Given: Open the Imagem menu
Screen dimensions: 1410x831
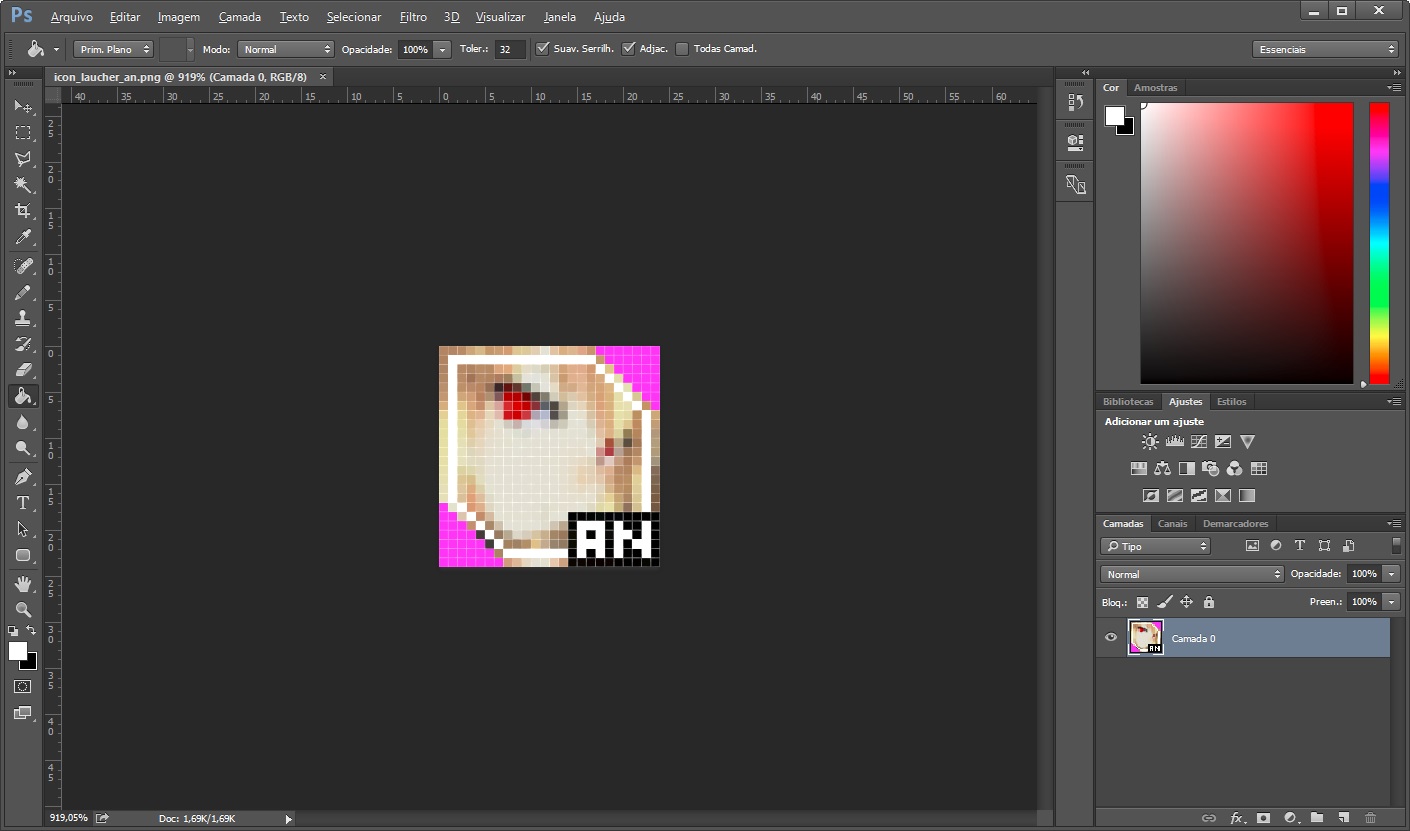Looking at the screenshot, I should [x=179, y=17].
